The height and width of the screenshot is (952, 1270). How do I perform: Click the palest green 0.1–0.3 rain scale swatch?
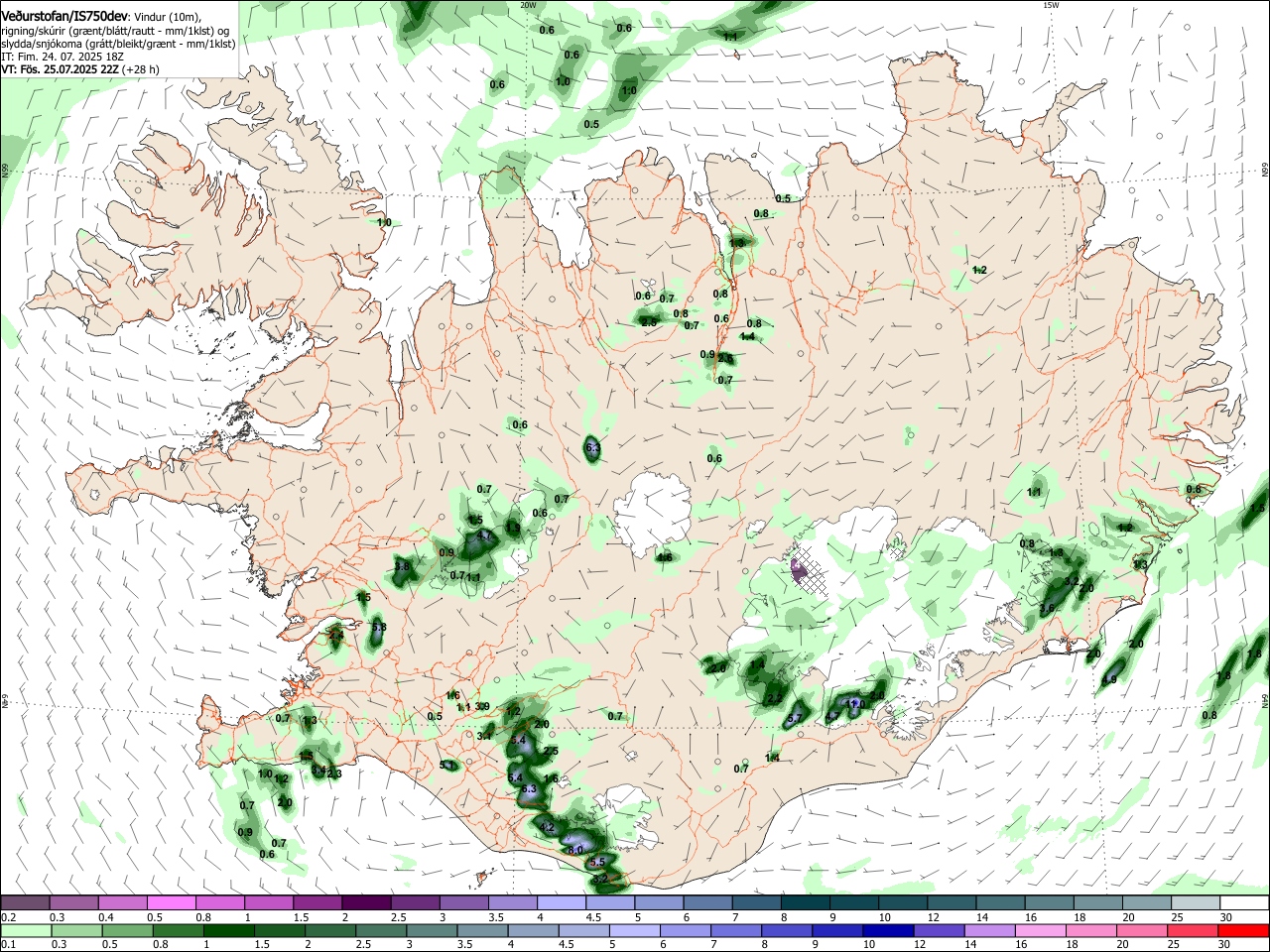26,930
